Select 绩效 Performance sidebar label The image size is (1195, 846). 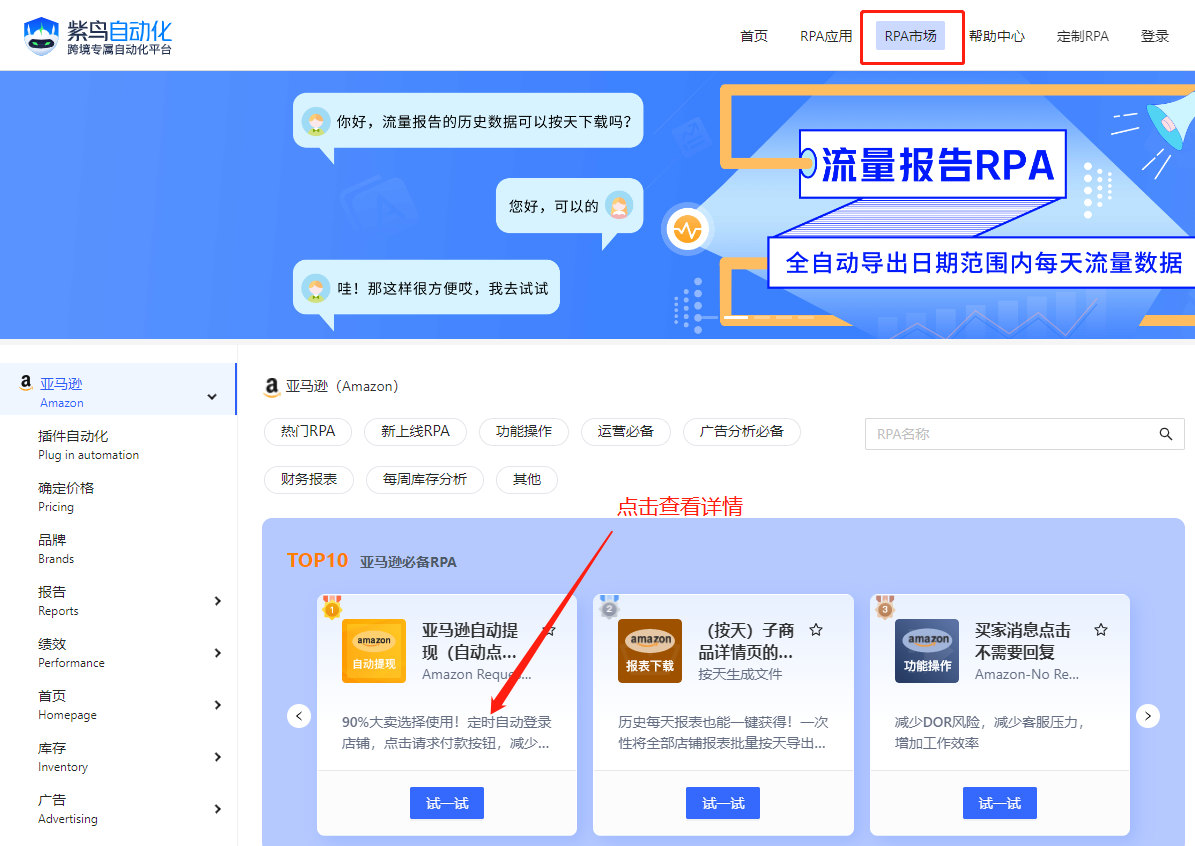[71, 652]
